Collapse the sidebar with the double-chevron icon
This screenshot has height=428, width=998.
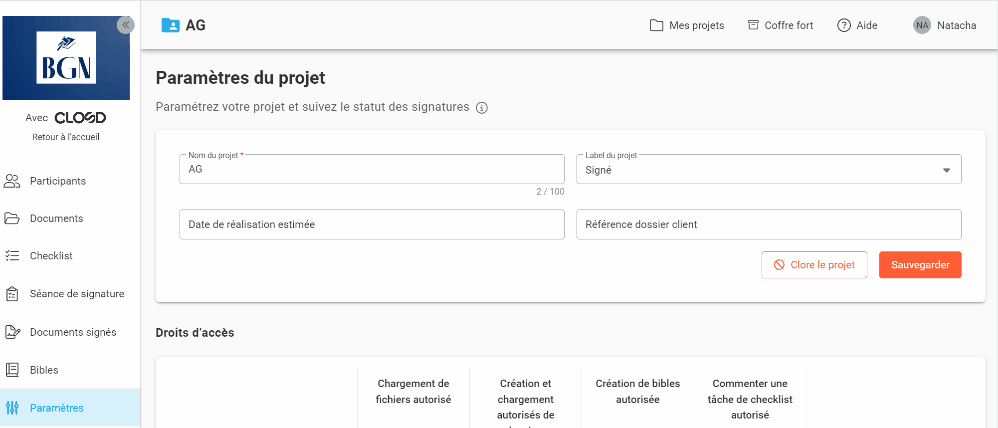126,25
